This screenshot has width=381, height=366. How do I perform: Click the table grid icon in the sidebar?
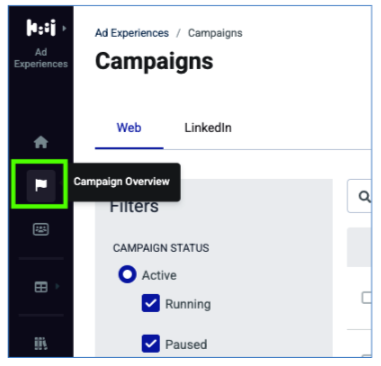pos(41,287)
